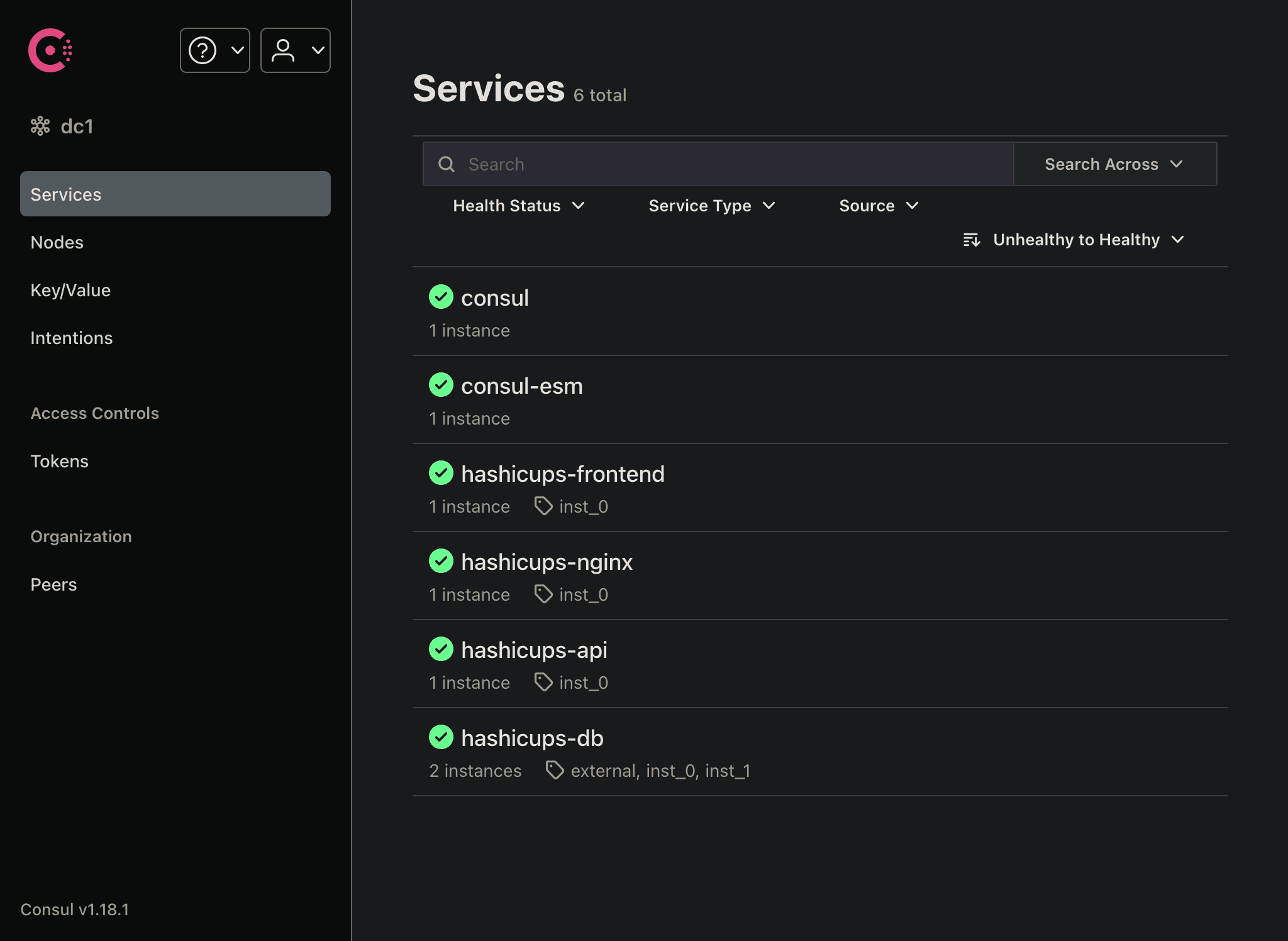
Task: Click '1 instance' under consul-esm
Action: (469, 418)
